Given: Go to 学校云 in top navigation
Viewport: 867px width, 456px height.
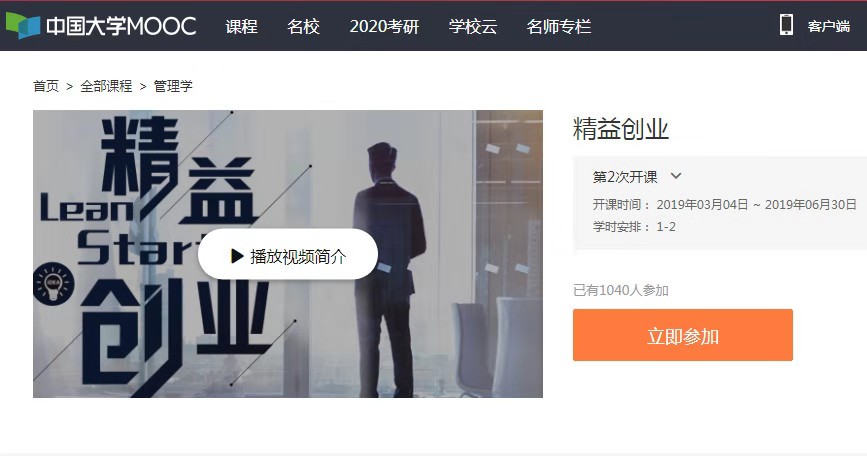Looking at the screenshot, I should point(473,27).
